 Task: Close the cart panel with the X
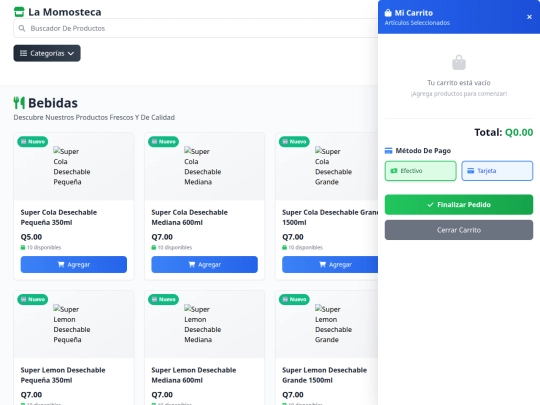pos(529,17)
